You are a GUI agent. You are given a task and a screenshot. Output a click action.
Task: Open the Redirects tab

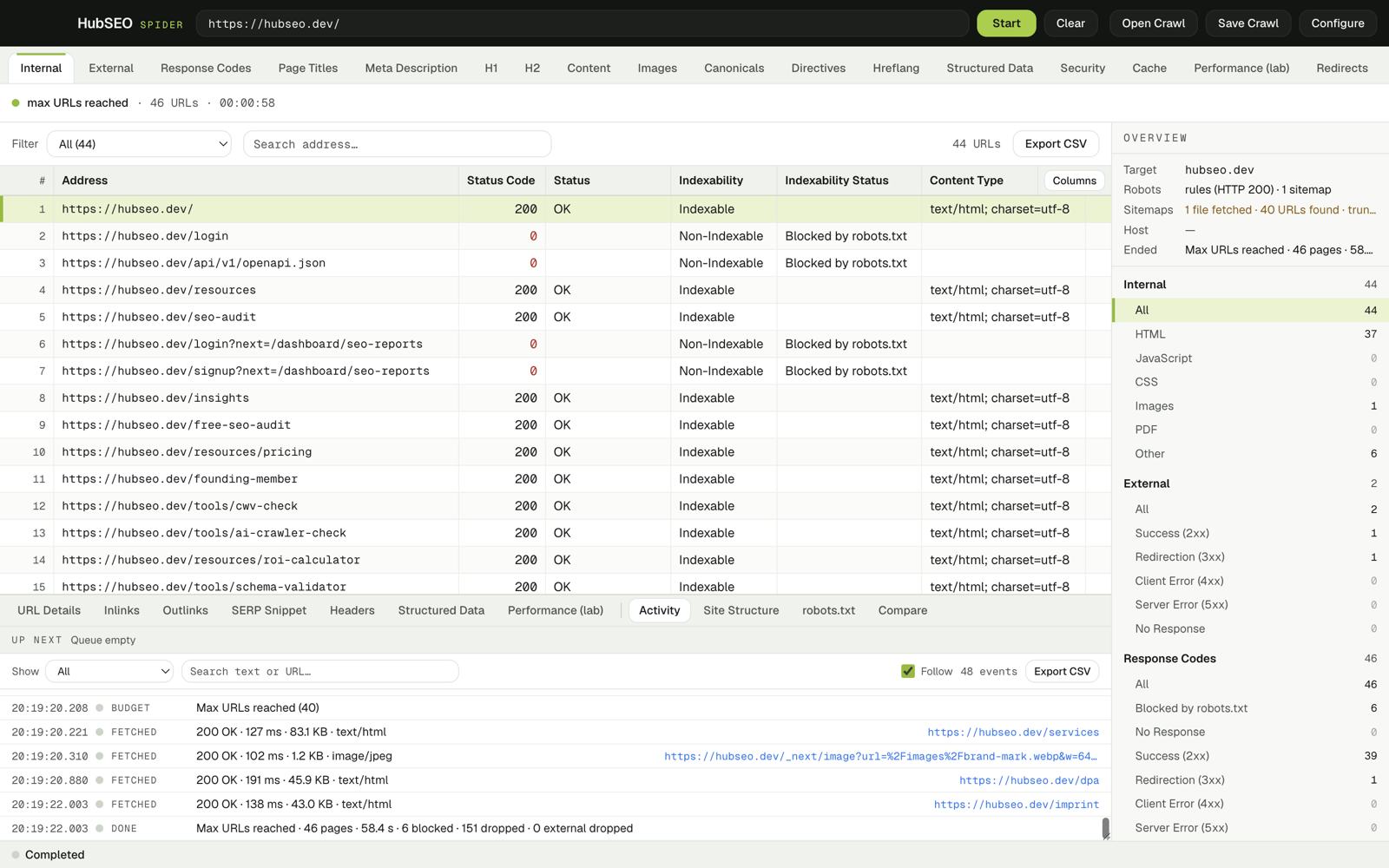coord(1341,68)
